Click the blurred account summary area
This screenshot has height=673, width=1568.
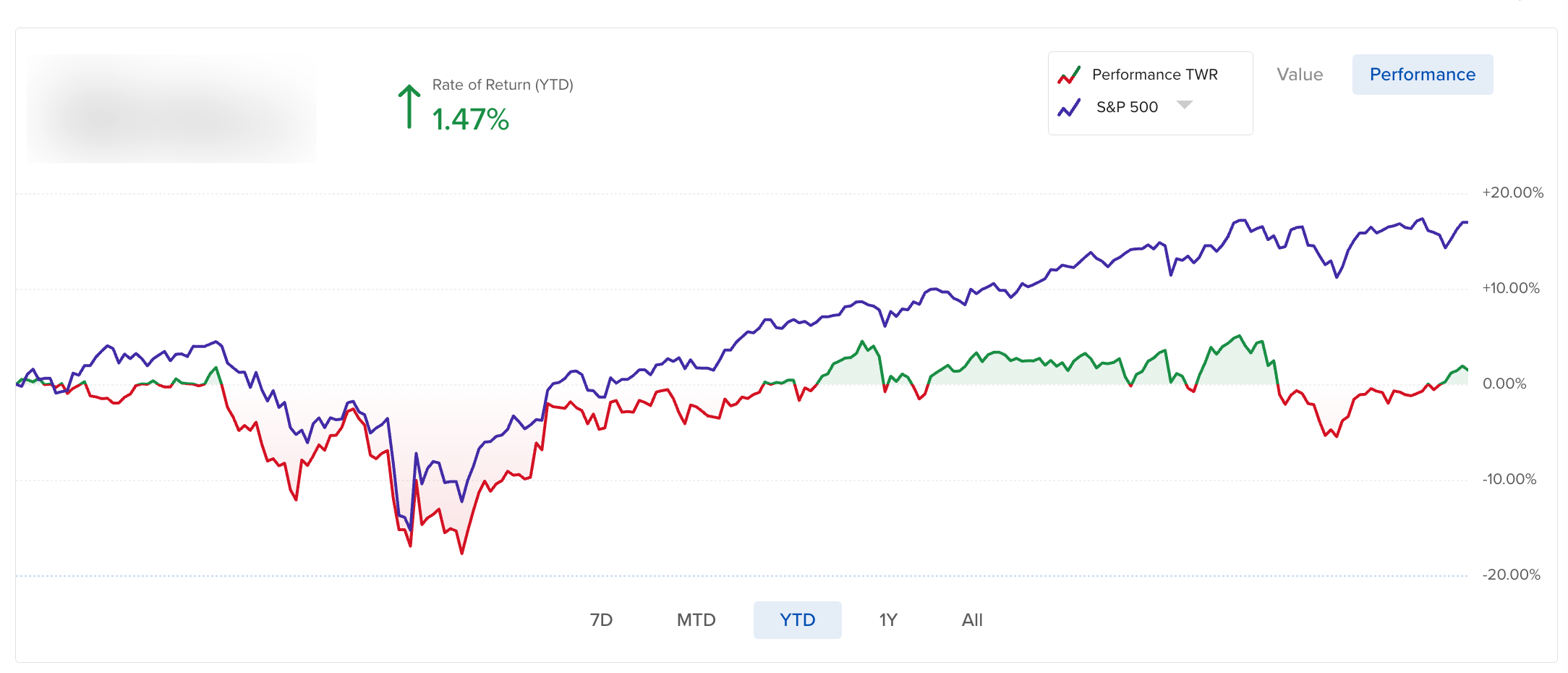pos(171,109)
